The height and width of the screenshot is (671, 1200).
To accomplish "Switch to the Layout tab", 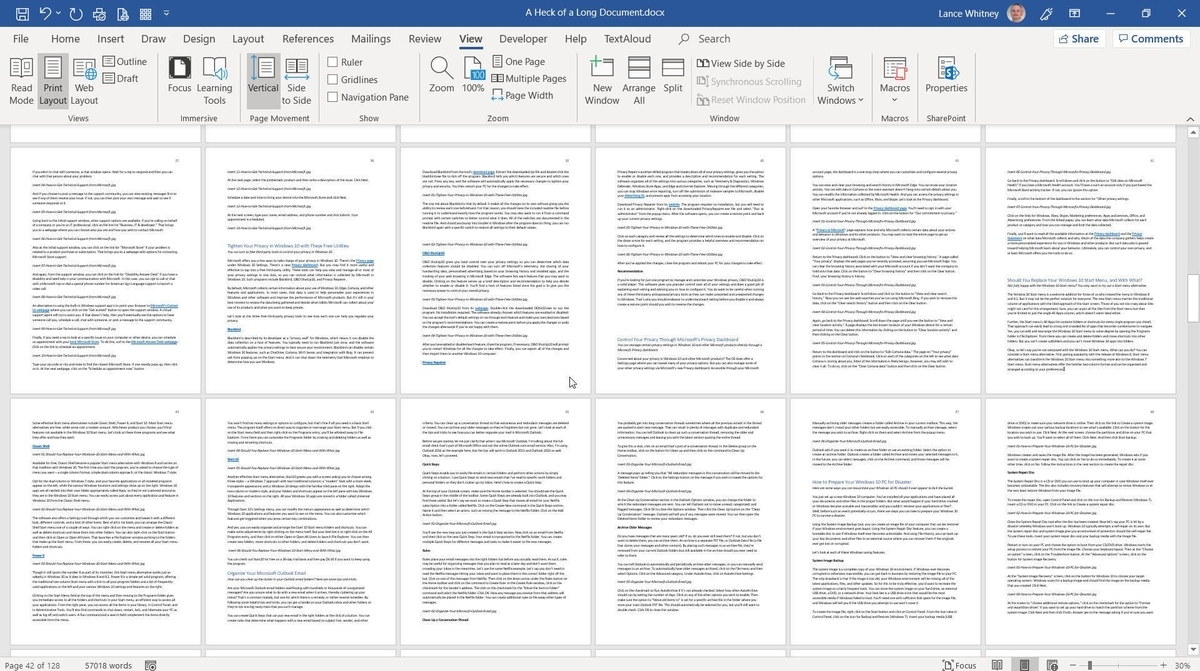I will 248,39.
